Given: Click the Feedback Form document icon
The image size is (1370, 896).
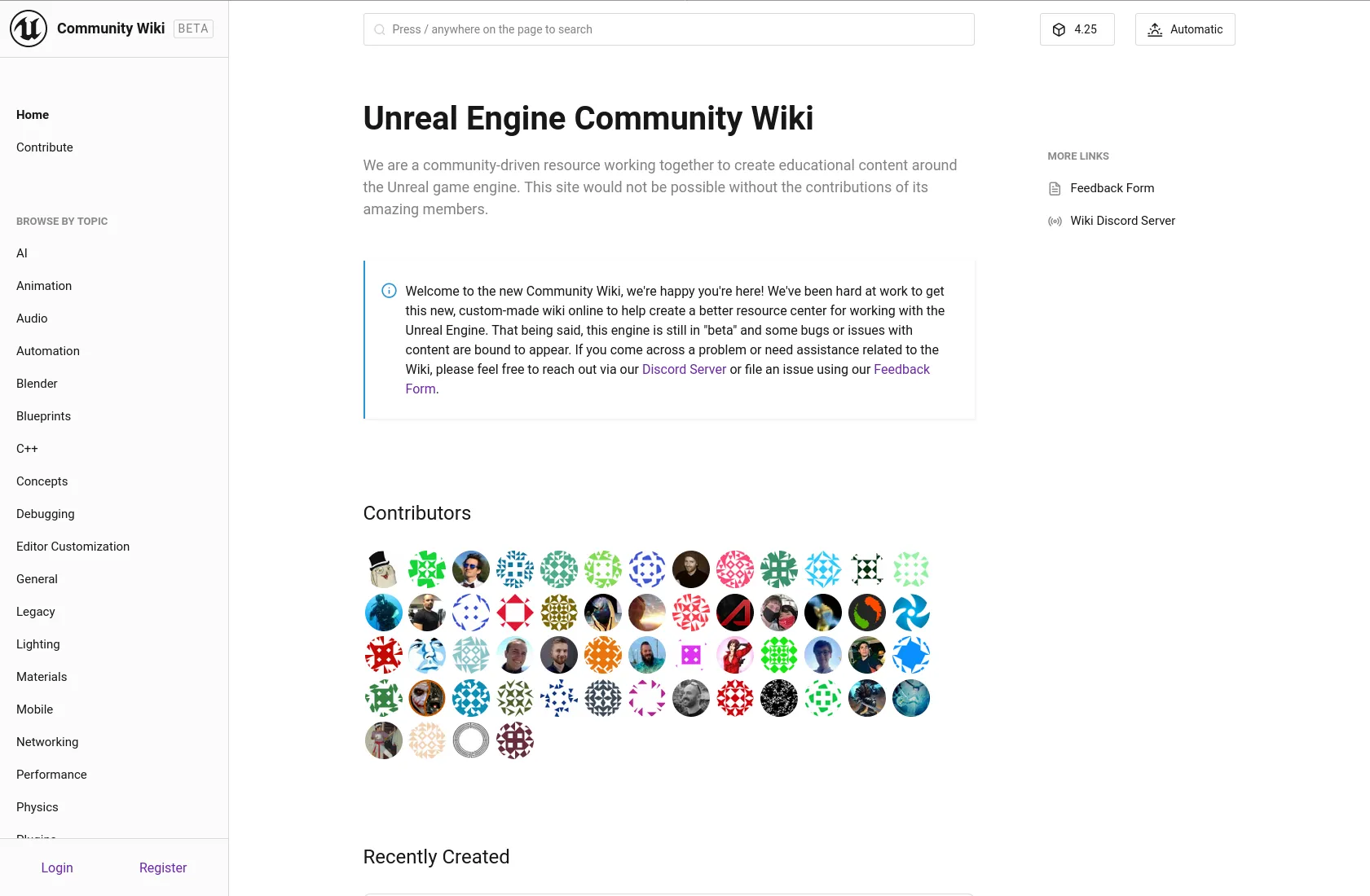Looking at the screenshot, I should click(1055, 189).
